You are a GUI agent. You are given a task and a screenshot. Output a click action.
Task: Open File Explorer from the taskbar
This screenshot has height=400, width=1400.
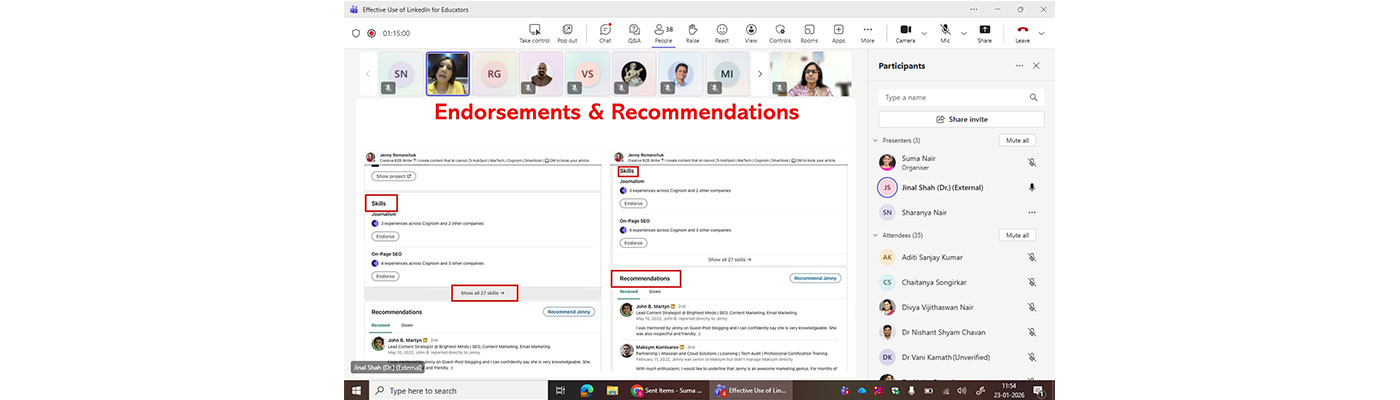tap(612, 391)
